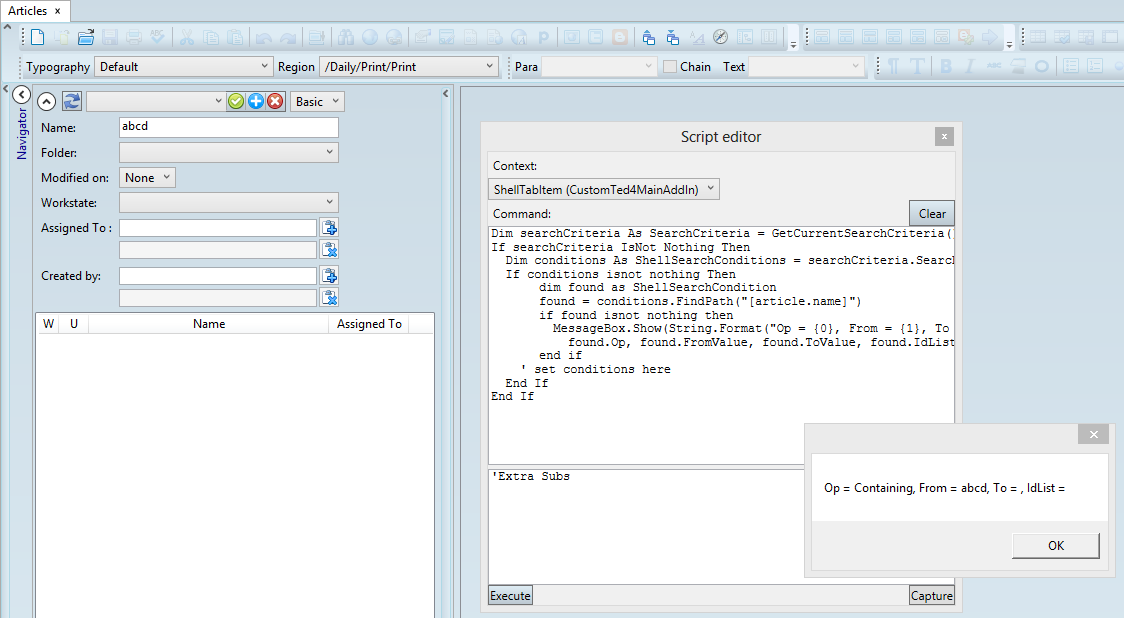1124x618 pixels.
Task: Click the first Assigned To input field
Action: 218,228
